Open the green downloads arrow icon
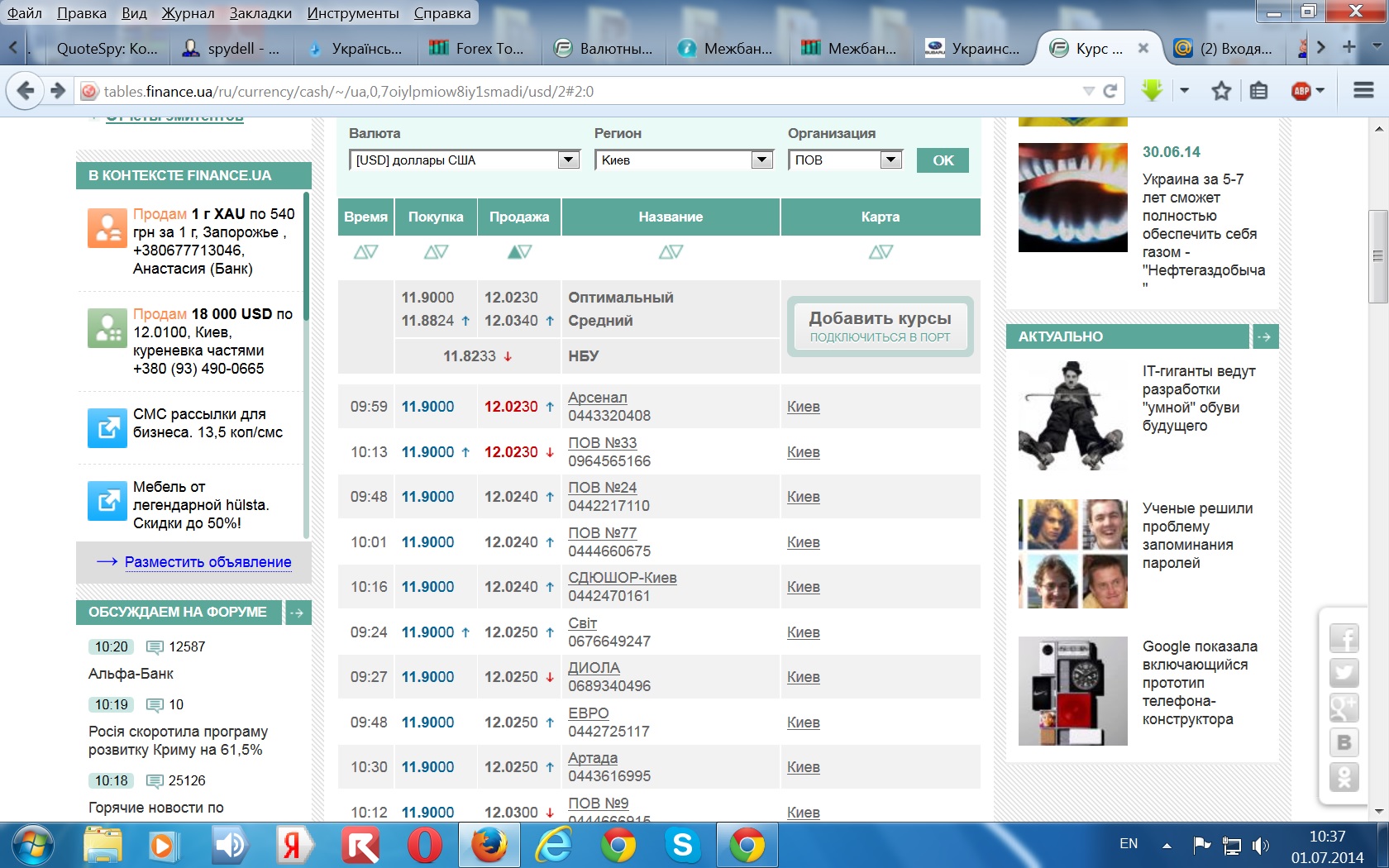Viewport: 1389px width, 868px height. click(1152, 90)
